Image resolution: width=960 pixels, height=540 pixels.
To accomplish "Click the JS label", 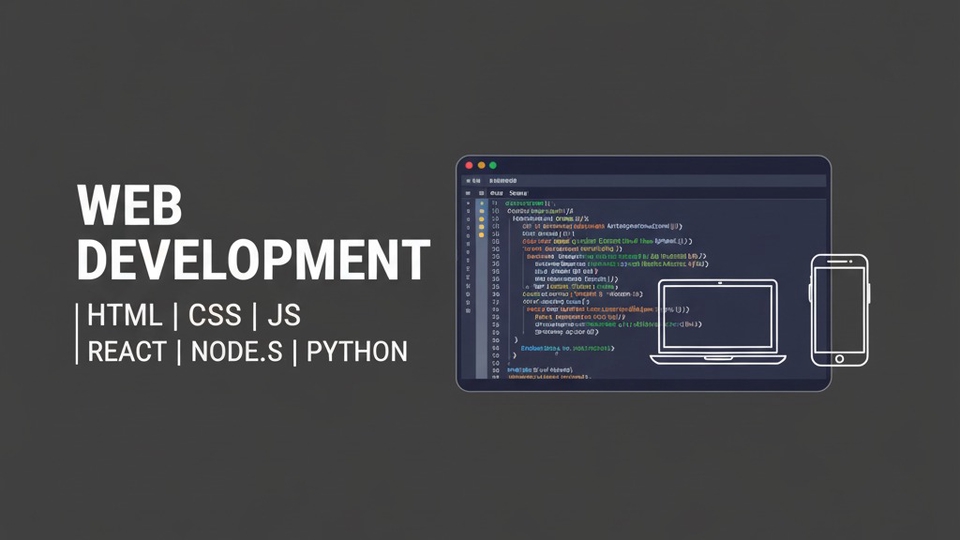I will (284, 316).
